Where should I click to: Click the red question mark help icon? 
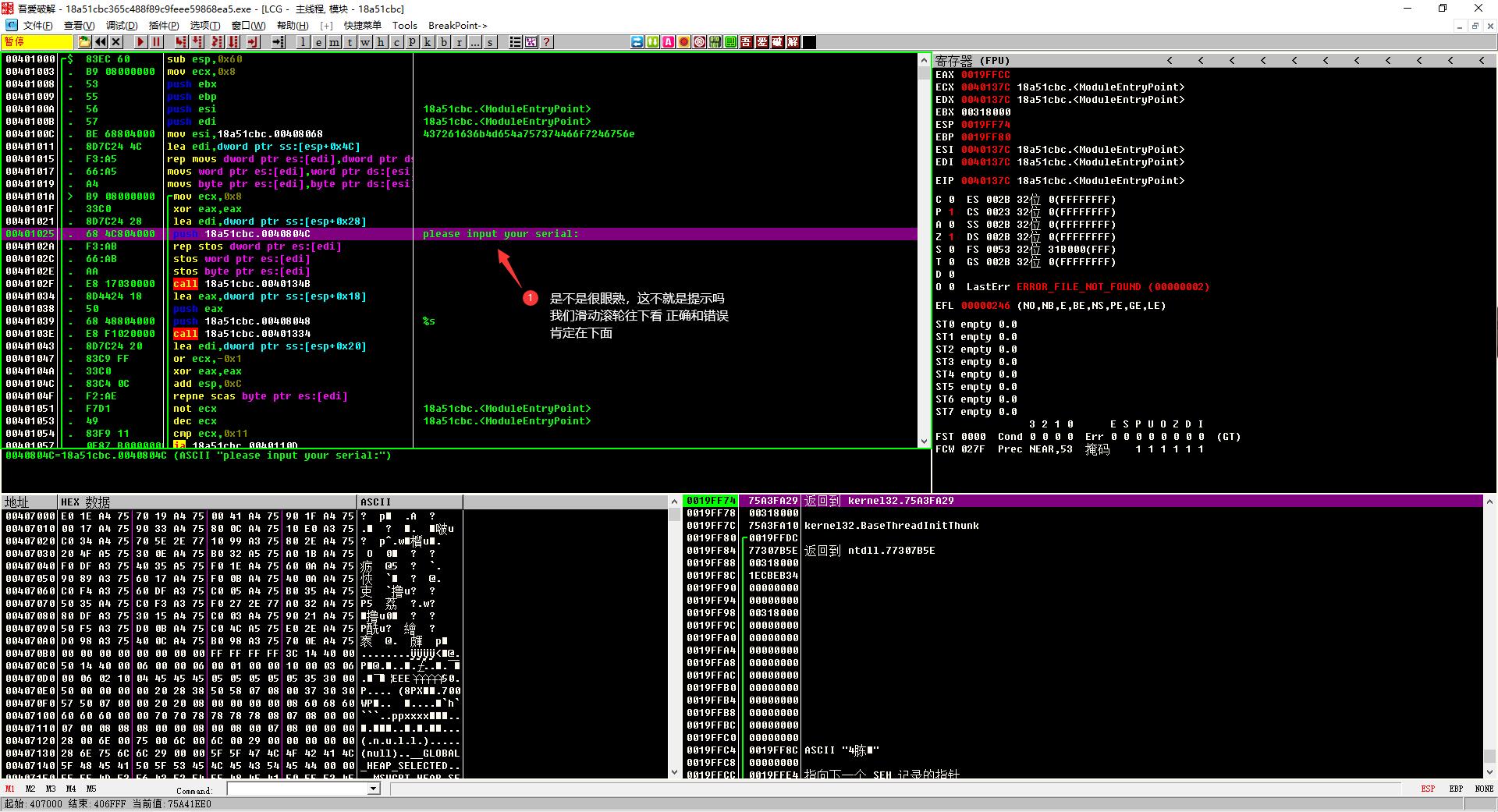[547, 42]
